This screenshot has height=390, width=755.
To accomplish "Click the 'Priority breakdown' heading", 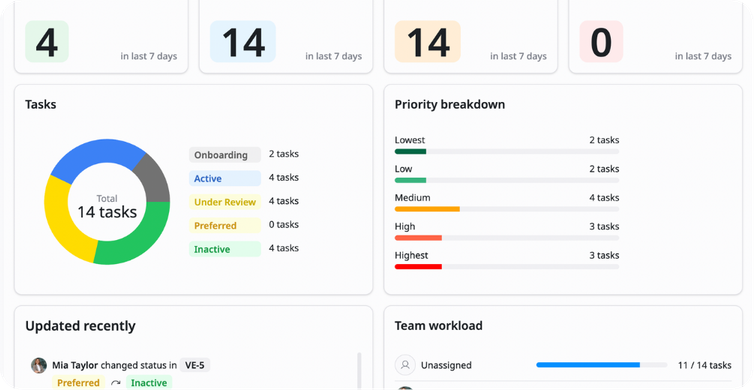I will 450,104.
